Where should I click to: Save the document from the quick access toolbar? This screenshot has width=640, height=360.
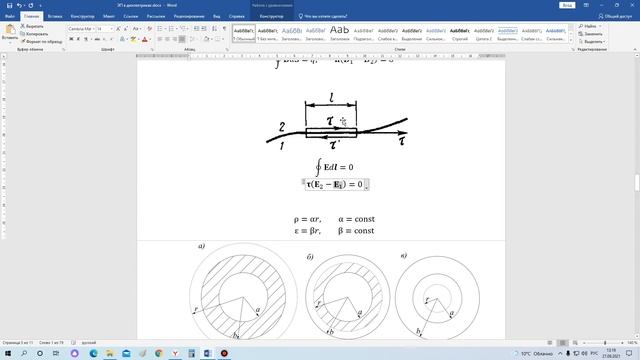click(x=9, y=5)
